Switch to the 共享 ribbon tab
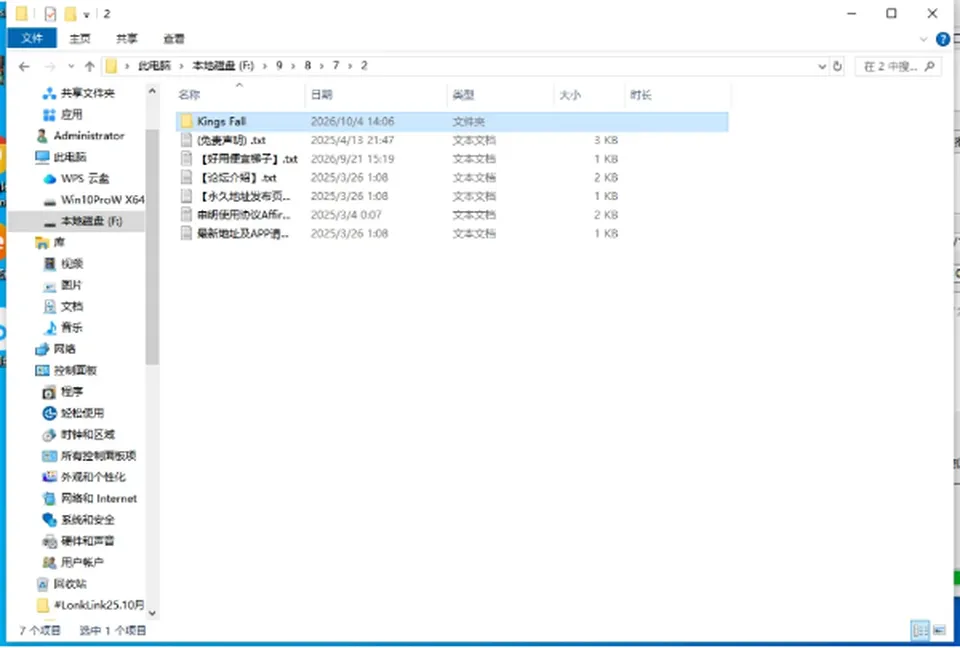 tap(127, 39)
